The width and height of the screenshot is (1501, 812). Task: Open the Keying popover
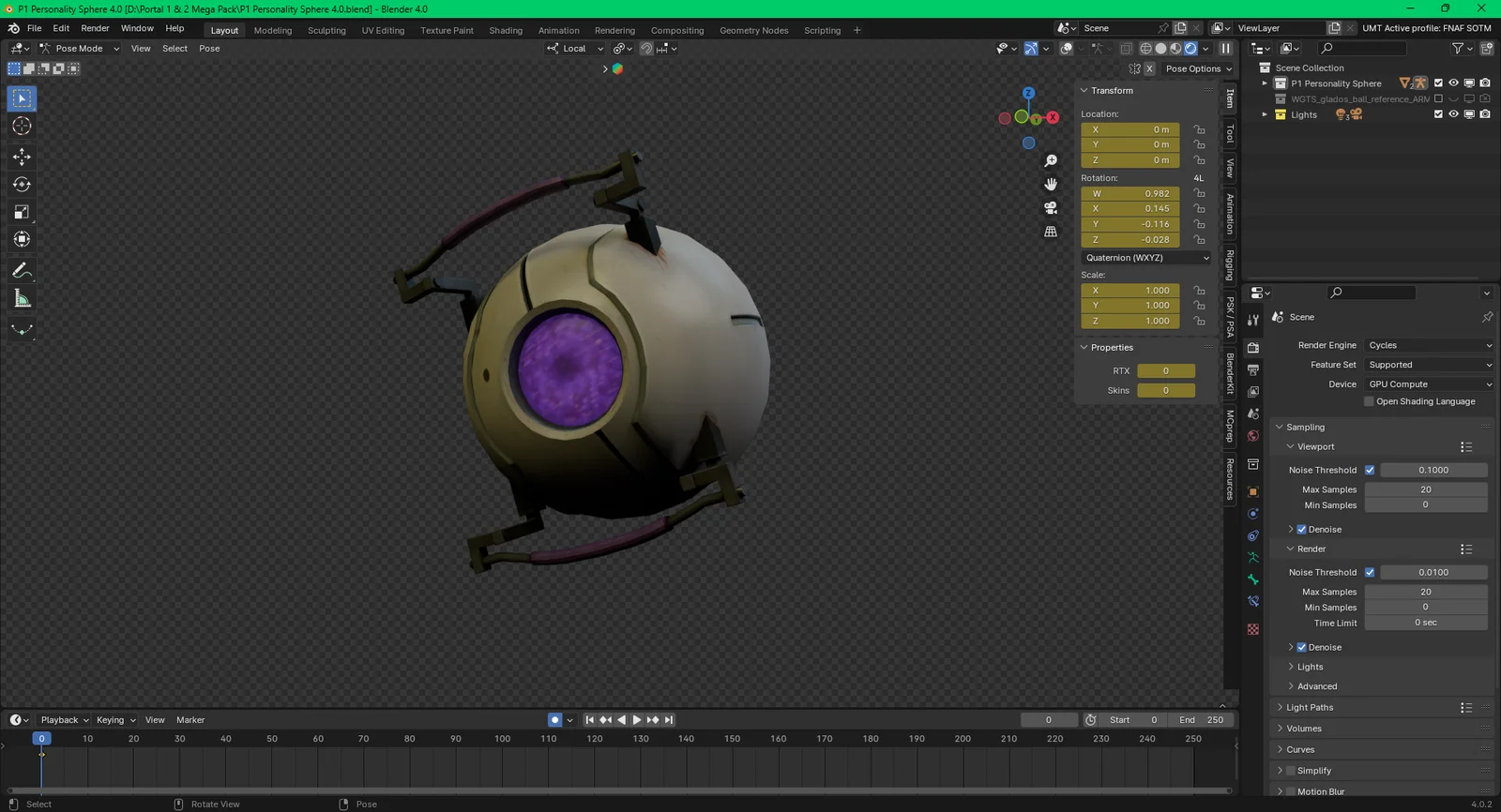pos(115,720)
